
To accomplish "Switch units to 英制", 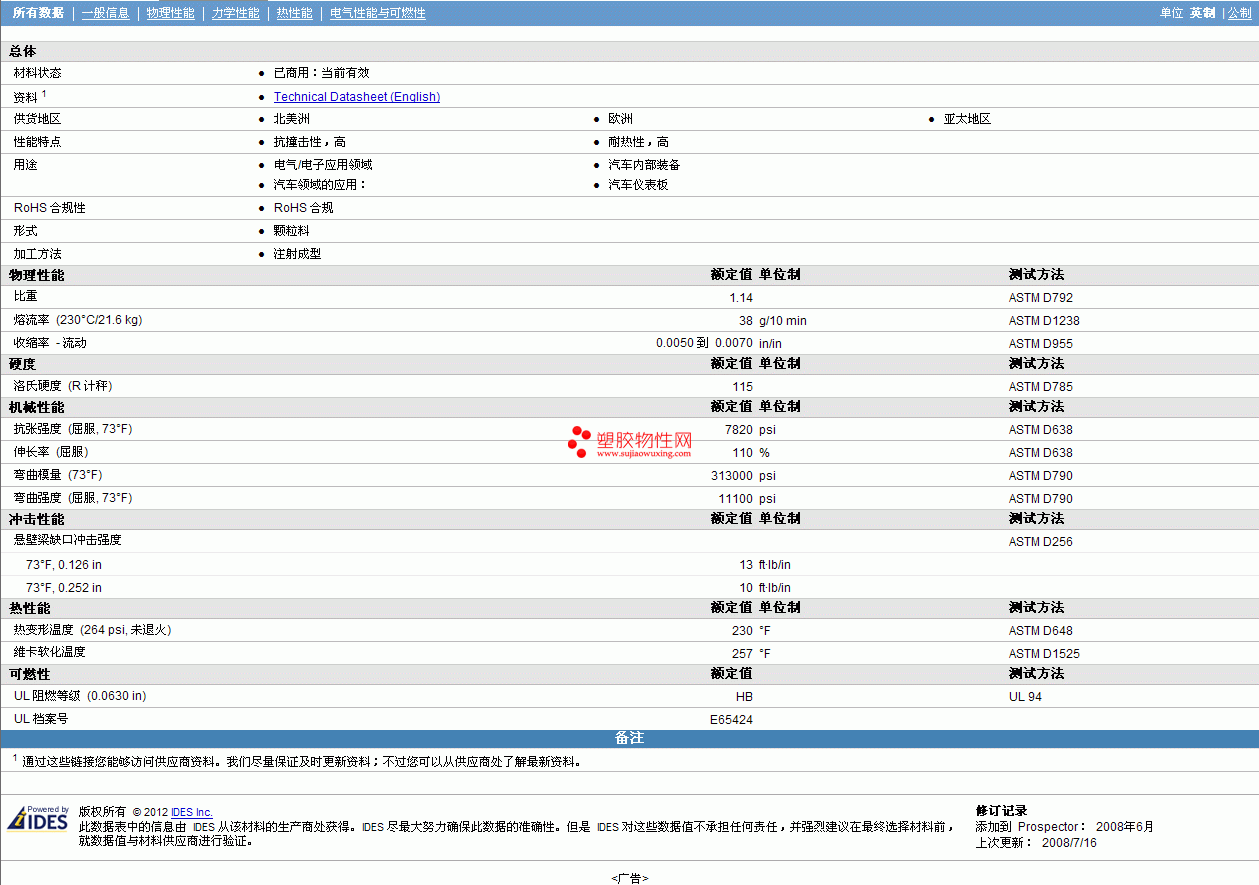I will 1202,13.
